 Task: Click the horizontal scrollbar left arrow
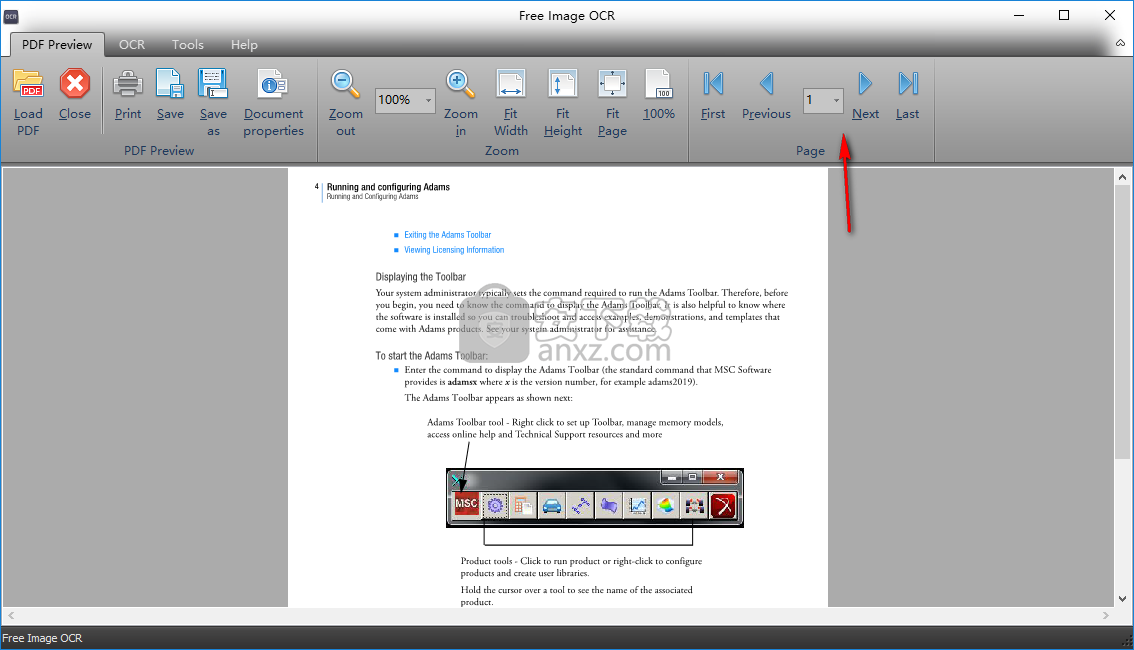[10, 615]
